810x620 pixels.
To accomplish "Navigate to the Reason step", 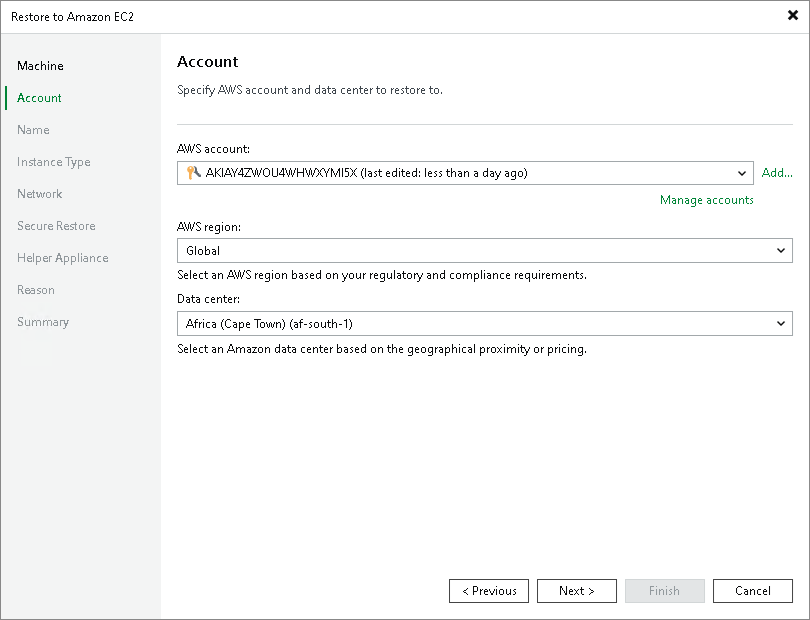I will point(36,289).
